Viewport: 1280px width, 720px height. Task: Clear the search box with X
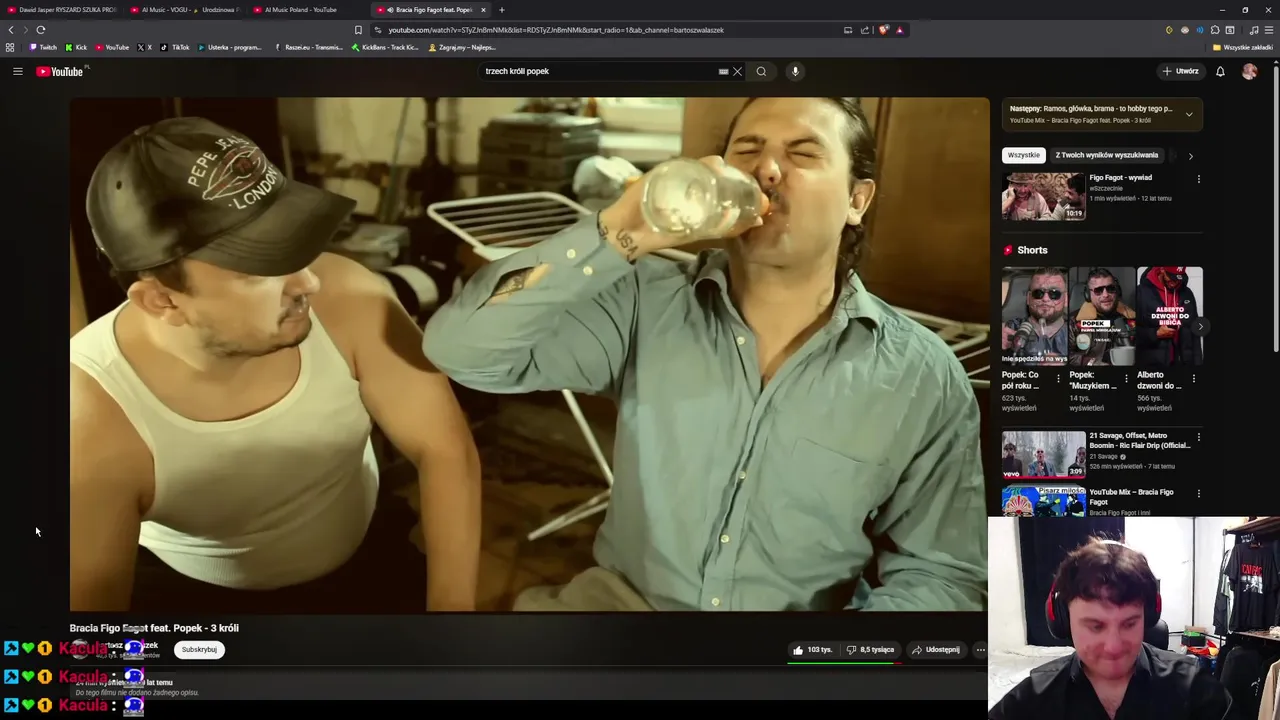[x=737, y=71]
